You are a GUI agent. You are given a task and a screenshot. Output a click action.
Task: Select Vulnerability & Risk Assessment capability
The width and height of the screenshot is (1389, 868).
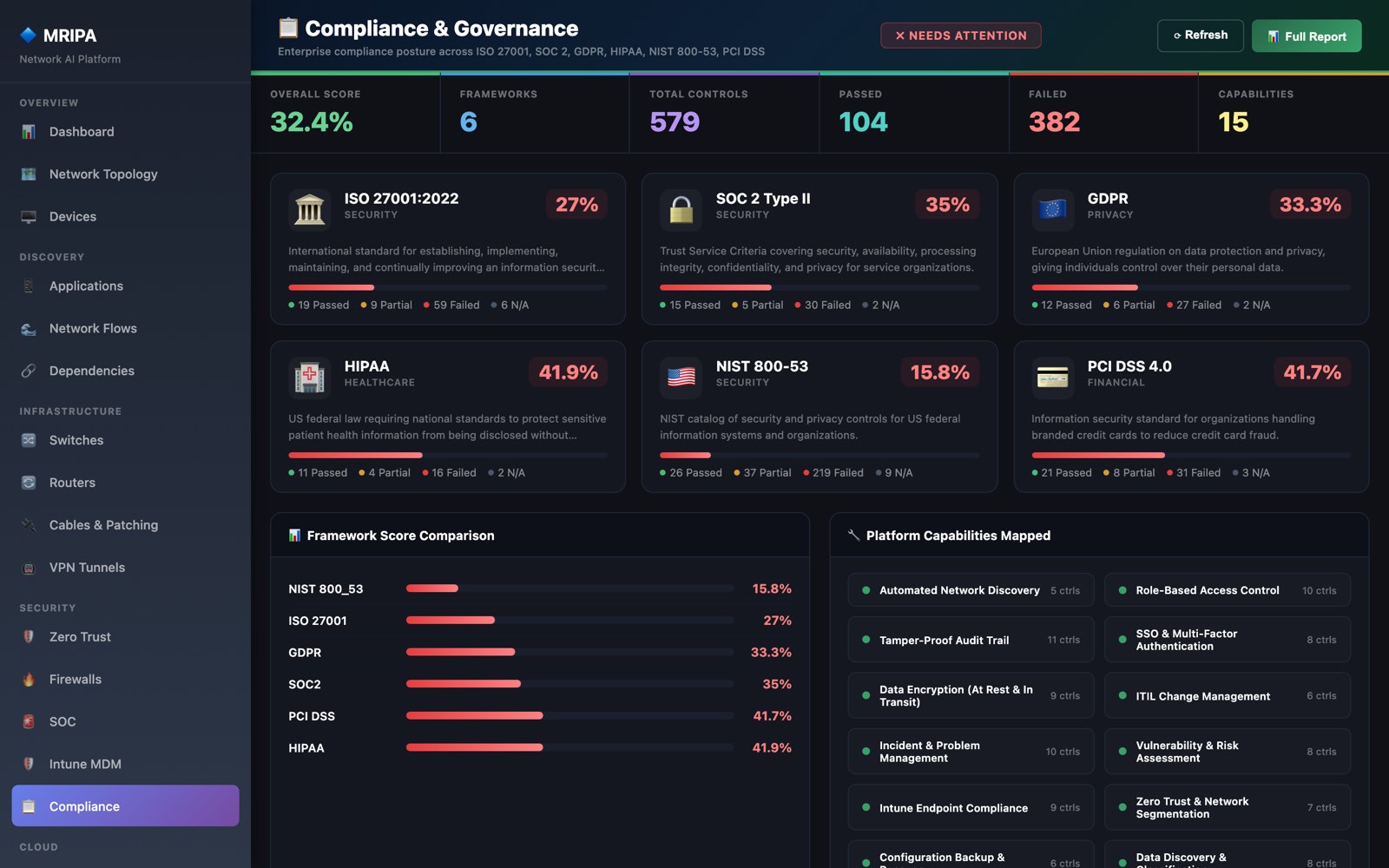(x=1228, y=752)
